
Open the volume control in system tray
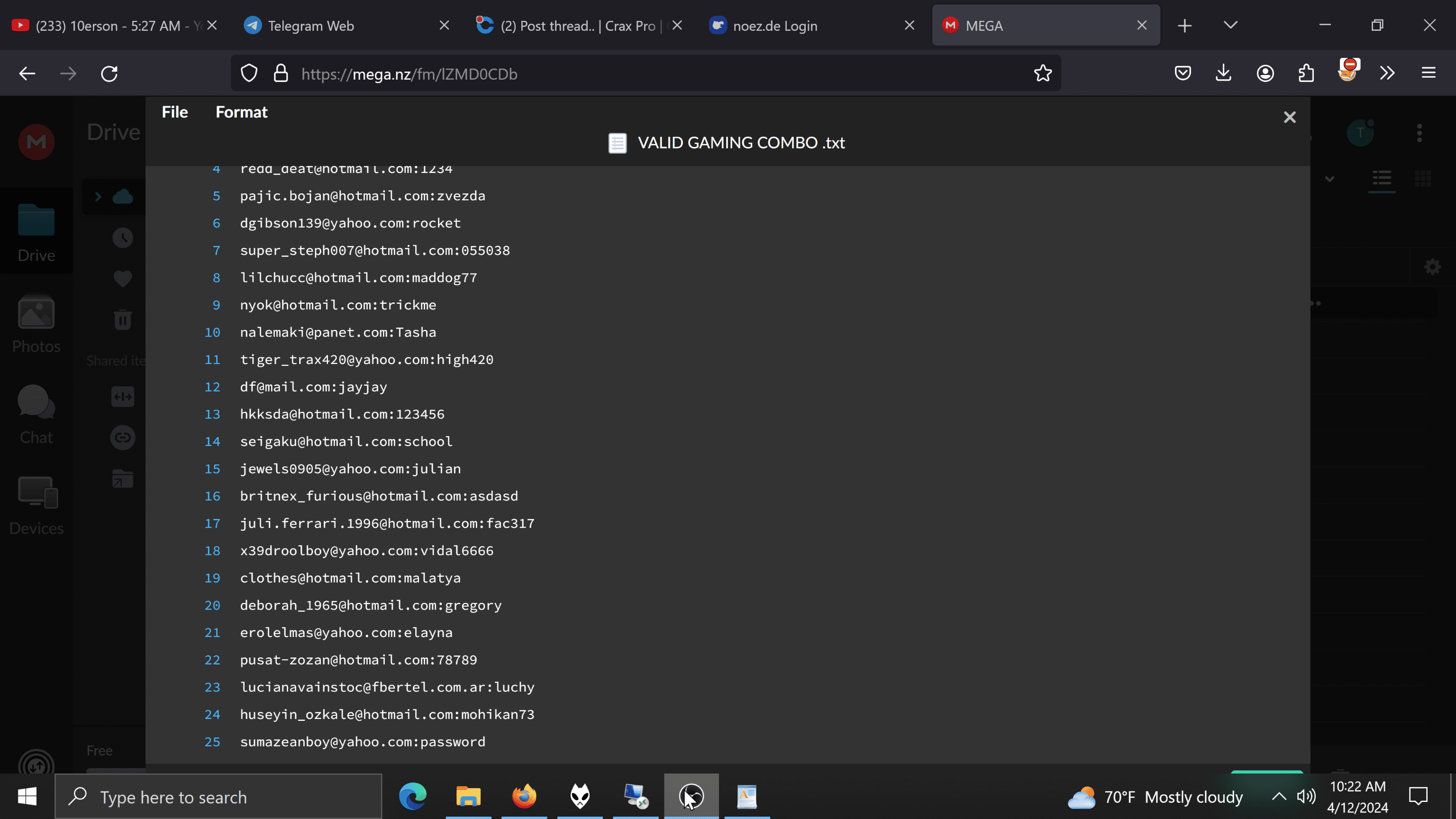pos(1306,797)
